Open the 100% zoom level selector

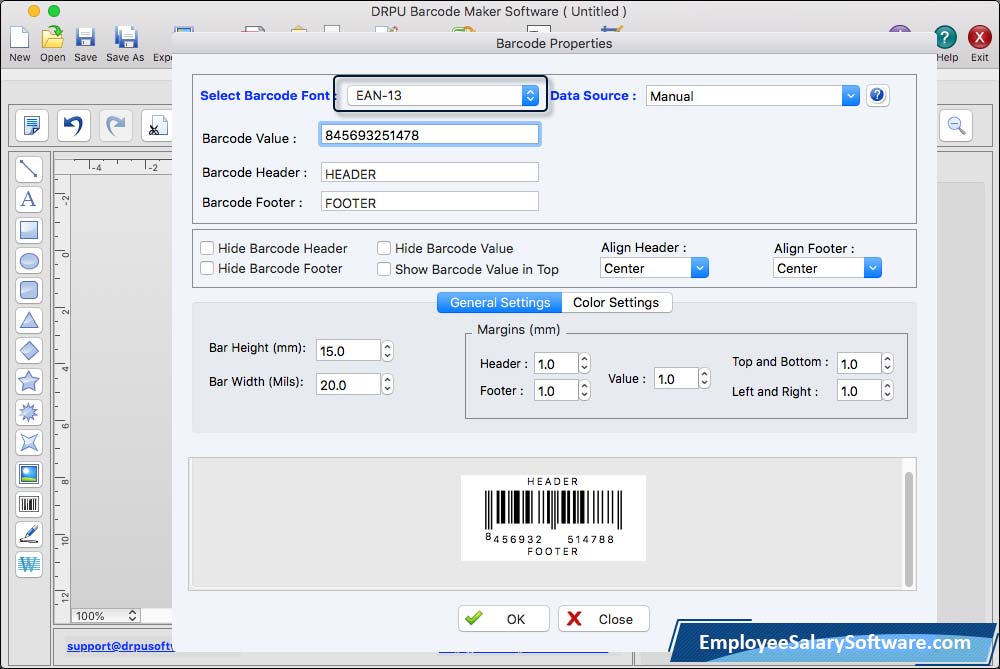106,616
